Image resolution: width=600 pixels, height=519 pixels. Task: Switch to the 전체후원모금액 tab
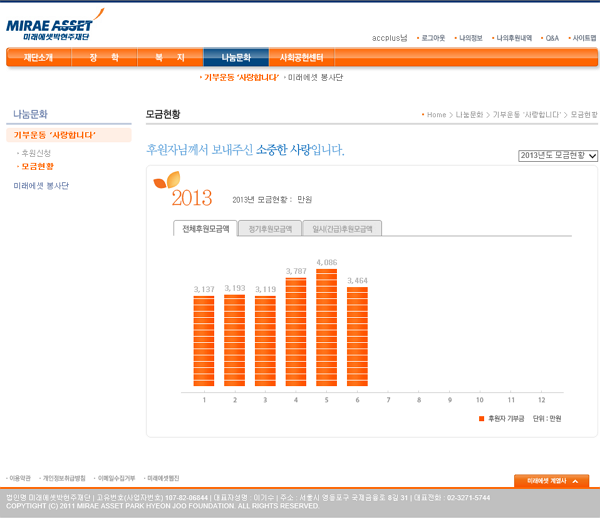coord(205,229)
